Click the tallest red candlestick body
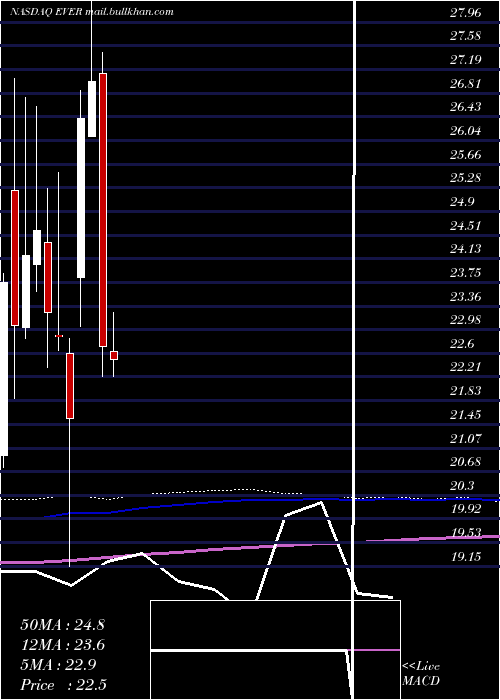Screen dimensions: 500x700 tap(103, 210)
